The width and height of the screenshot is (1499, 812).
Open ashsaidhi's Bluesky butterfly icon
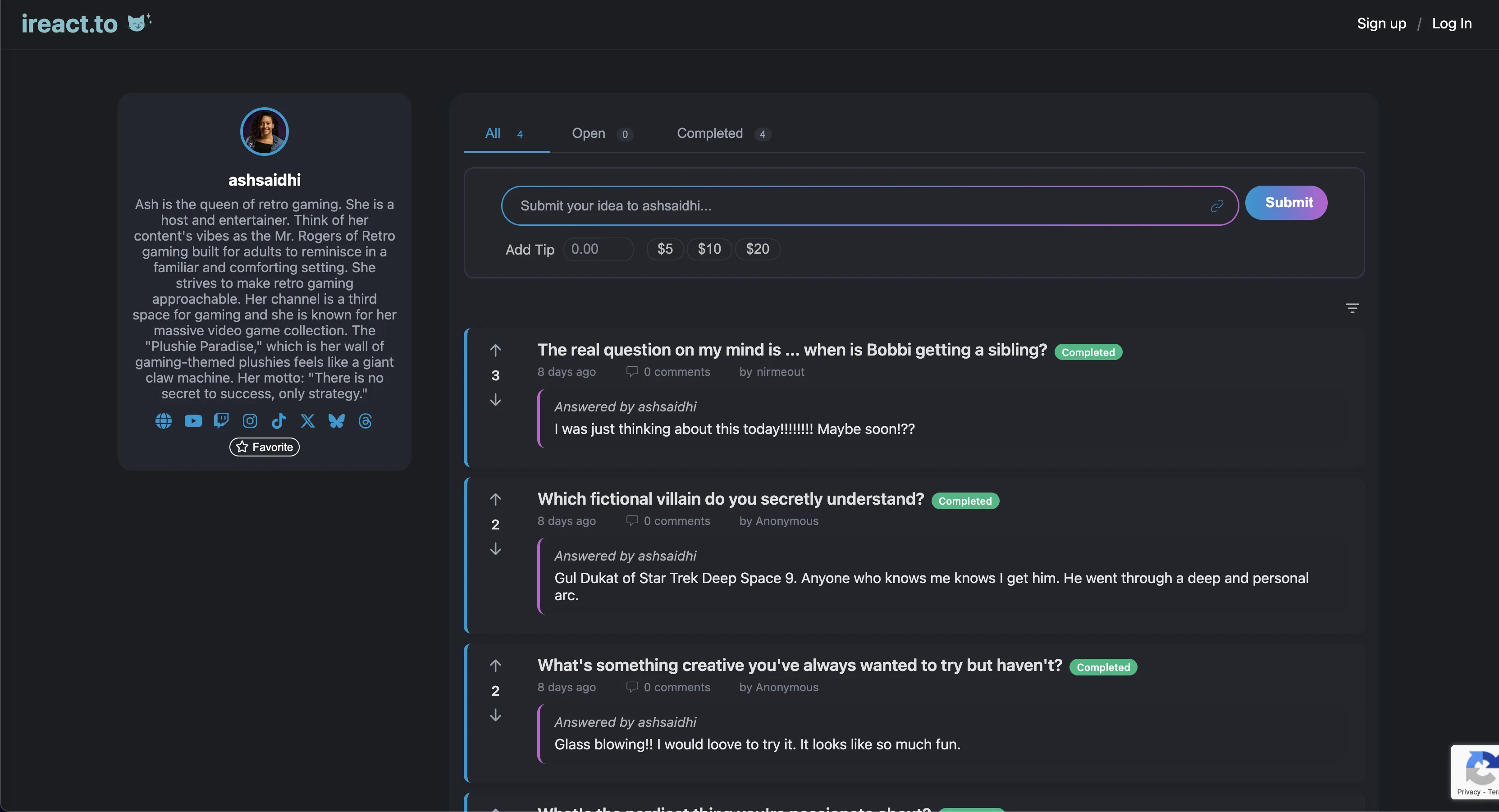pyautogui.click(x=336, y=420)
